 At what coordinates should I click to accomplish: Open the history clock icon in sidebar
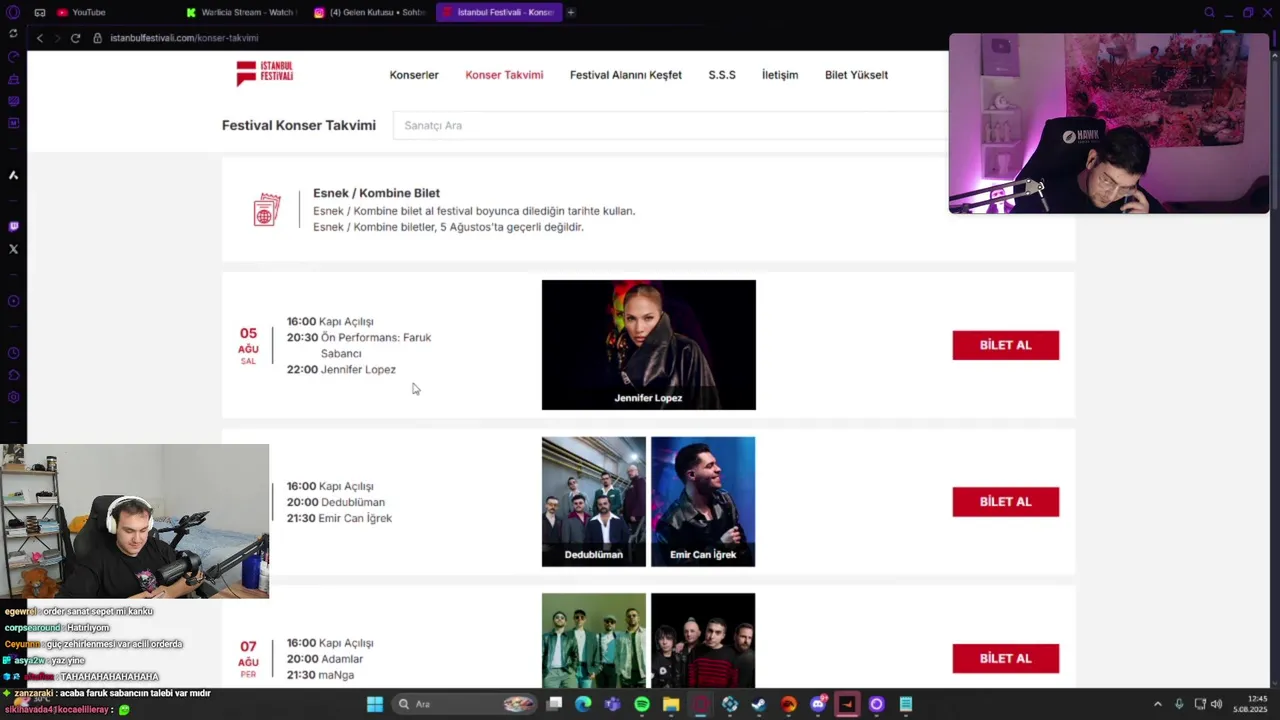[x=13, y=353]
